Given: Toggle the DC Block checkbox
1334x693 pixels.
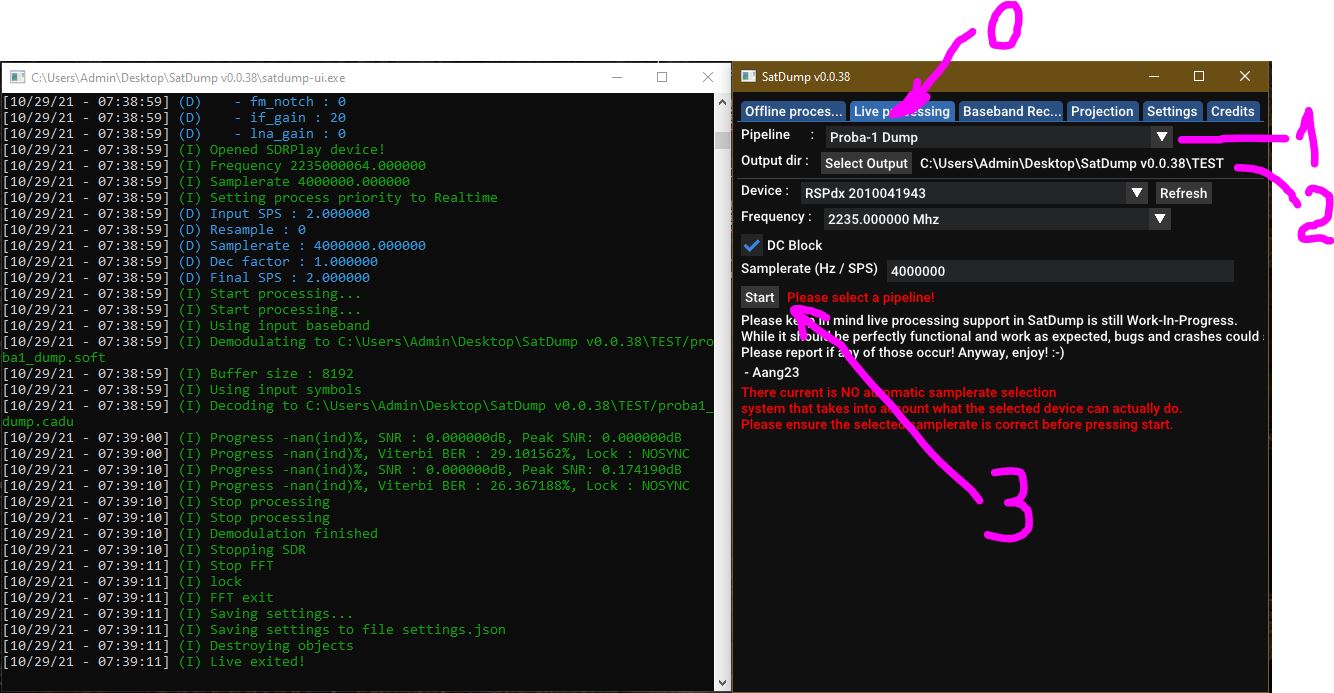Looking at the screenshot, I should click(752, 245).
